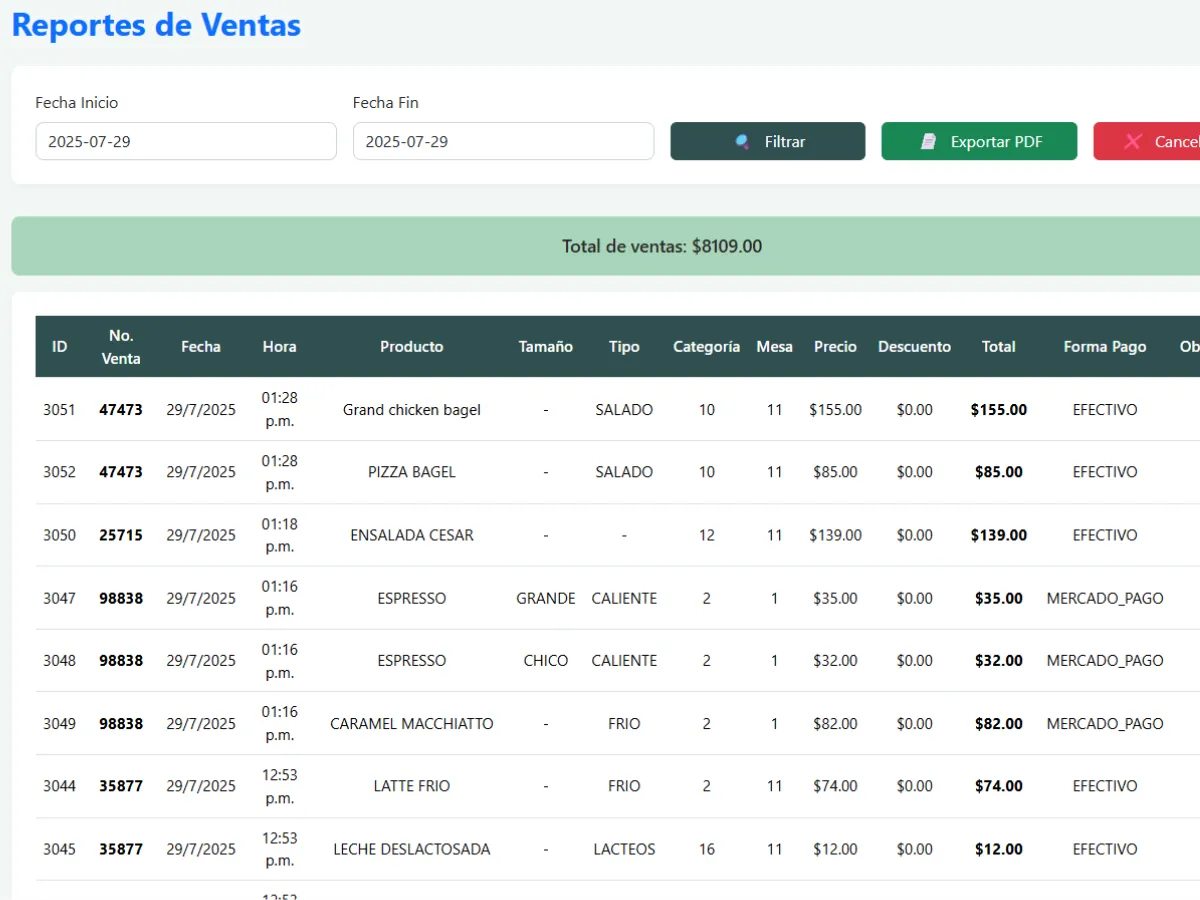
Task: Click the Reportes de Ventas heading
Action: 156,25
